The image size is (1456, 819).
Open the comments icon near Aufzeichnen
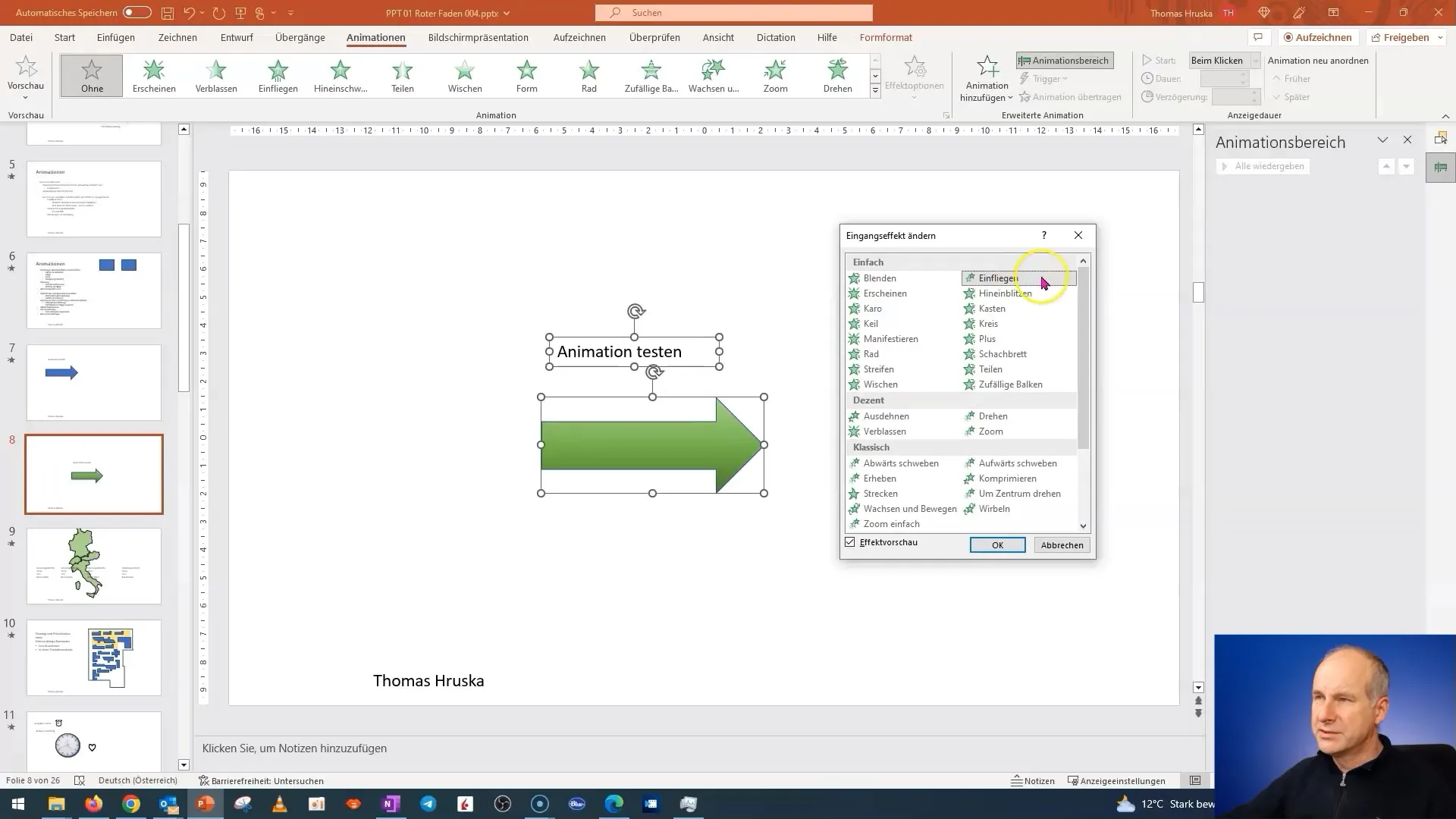click(x=1258, y=37)
